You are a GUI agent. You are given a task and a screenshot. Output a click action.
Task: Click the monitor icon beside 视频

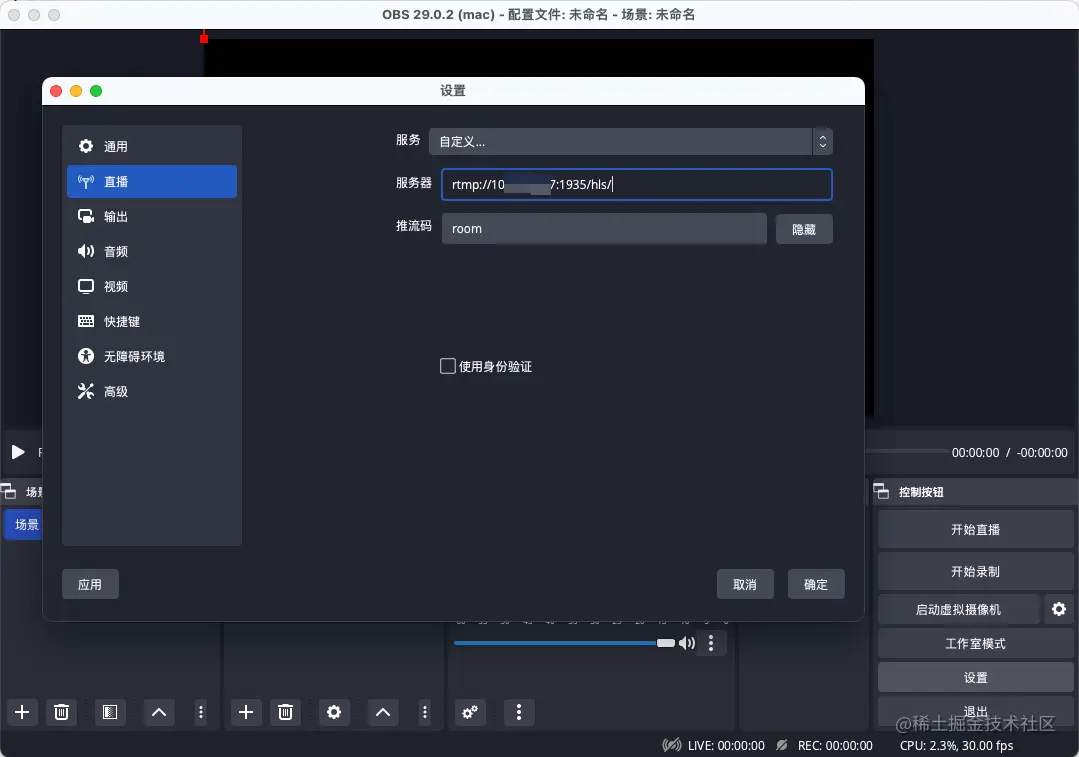pos(86,286)
